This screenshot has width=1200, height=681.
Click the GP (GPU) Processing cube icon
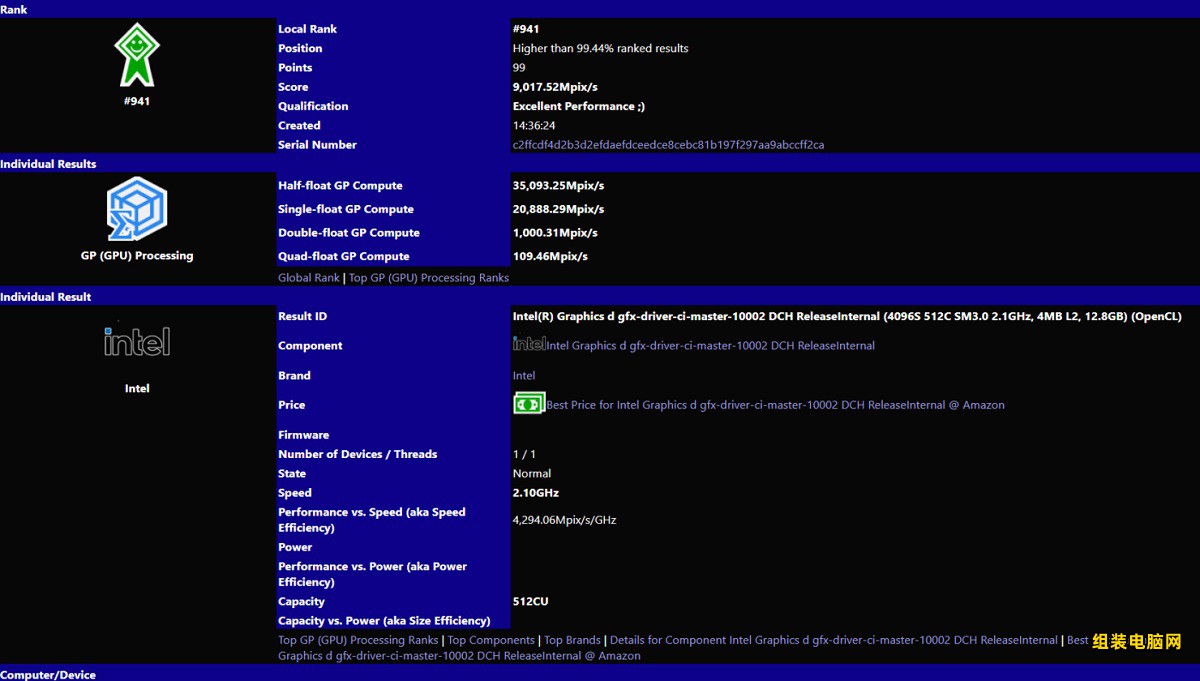click(137, 209)
